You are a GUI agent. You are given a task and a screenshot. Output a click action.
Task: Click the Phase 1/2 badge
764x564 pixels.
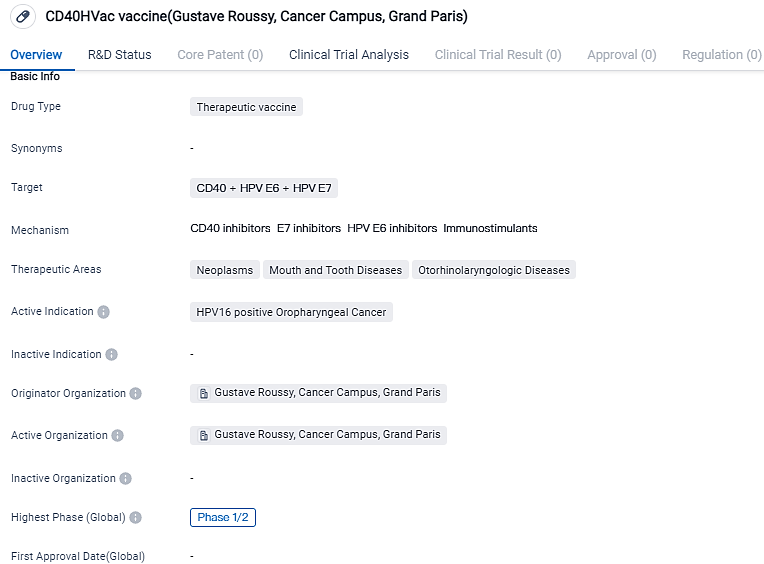coord(222,518)
